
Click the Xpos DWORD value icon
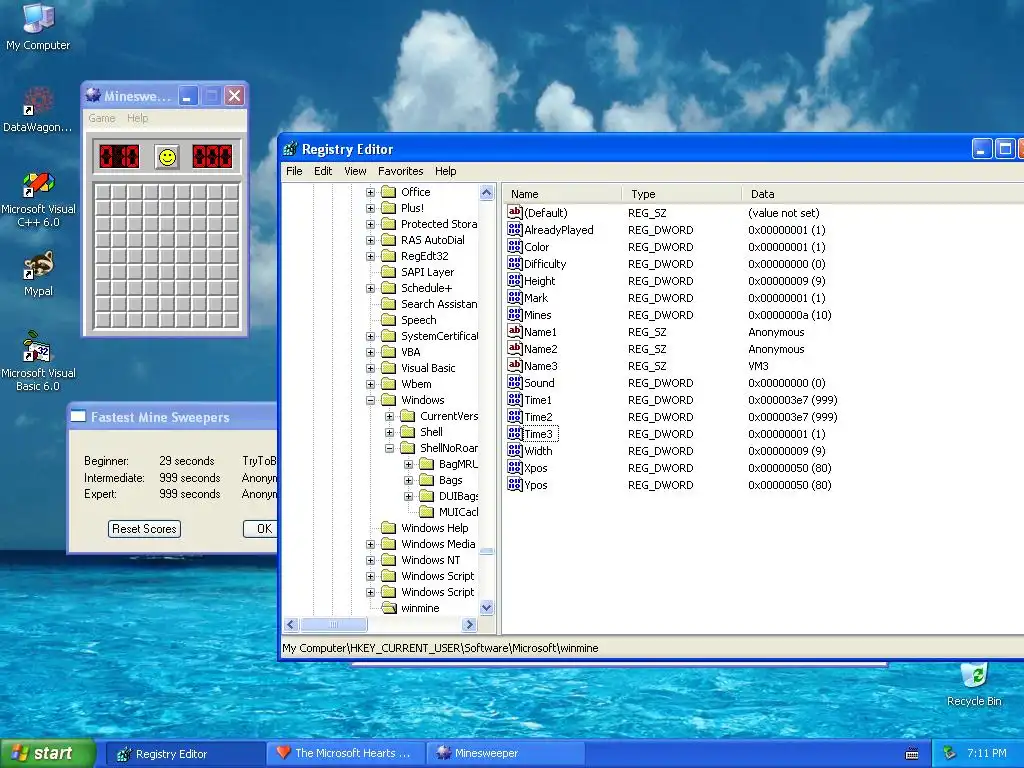point(515,467)
